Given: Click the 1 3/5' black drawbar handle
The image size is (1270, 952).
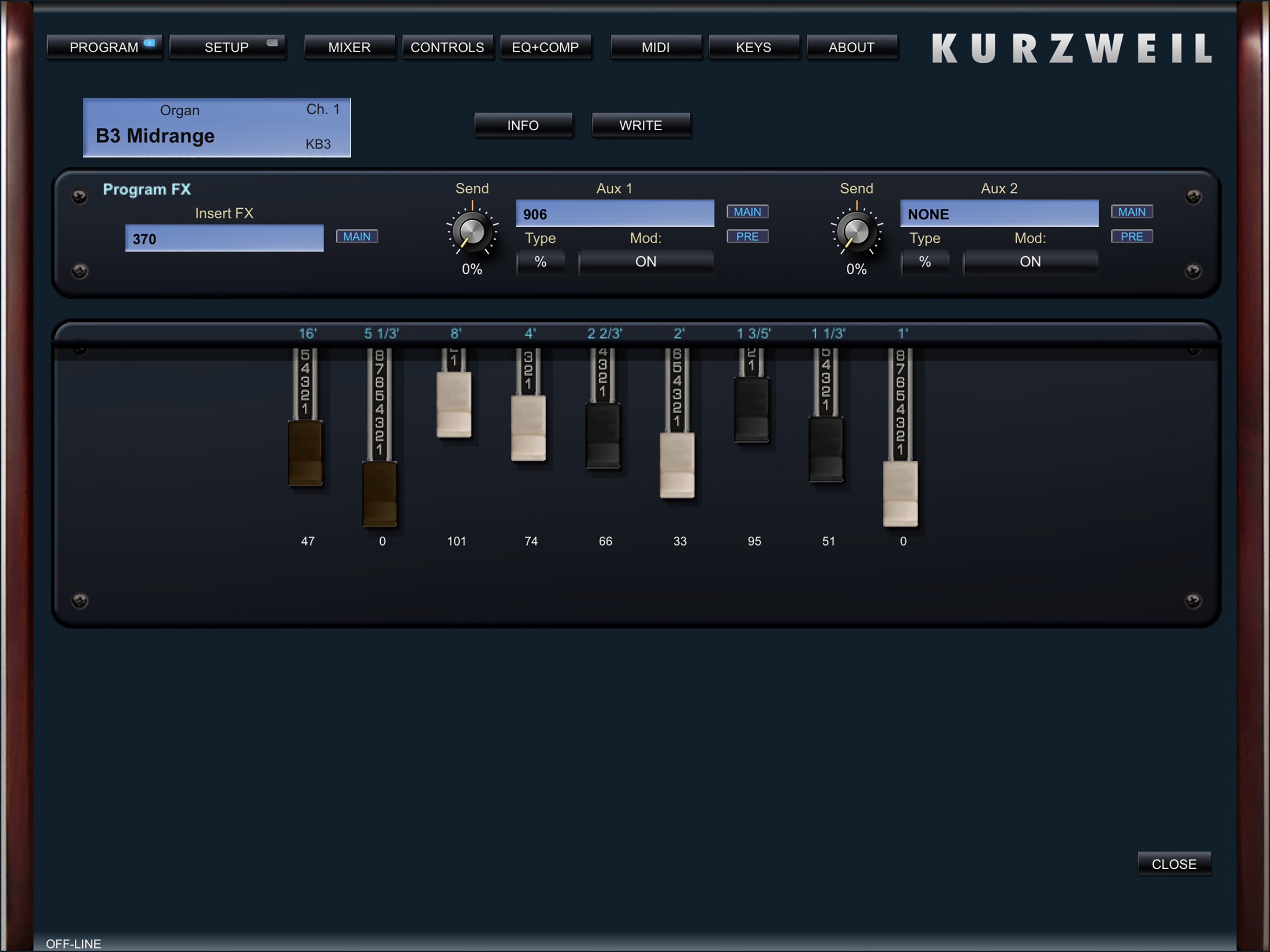Looking at the screenshot, I should pyautogui.click(x=752, y=410).
